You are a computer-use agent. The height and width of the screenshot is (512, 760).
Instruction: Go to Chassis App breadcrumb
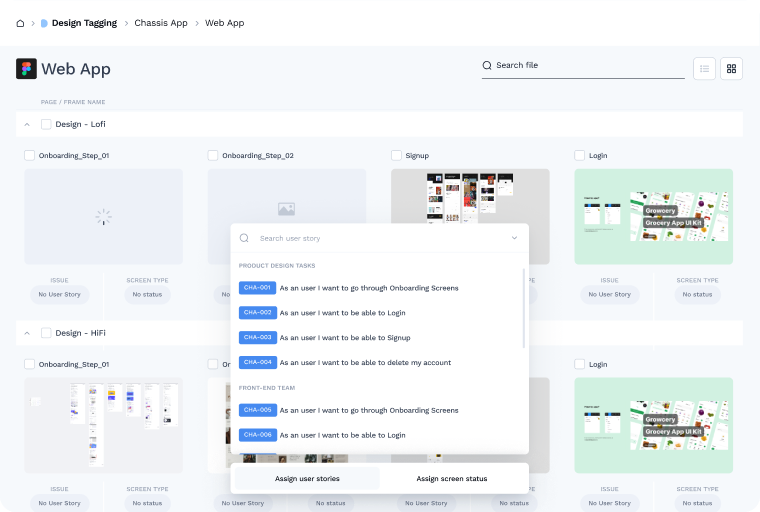tap(161, 23)
